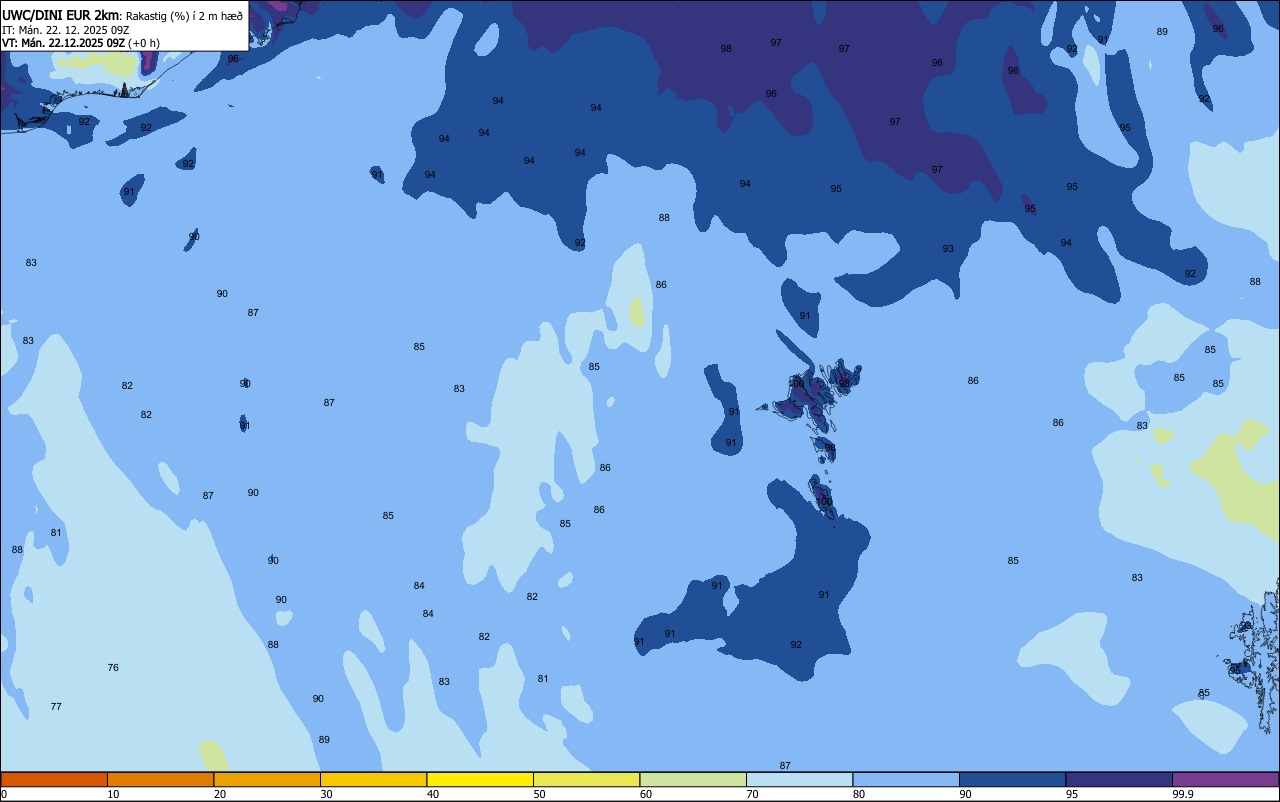
Task: Click the 'VT: Mán. 22.12.2025 09Z (+0 h)' line
Action: coord(81,43)
